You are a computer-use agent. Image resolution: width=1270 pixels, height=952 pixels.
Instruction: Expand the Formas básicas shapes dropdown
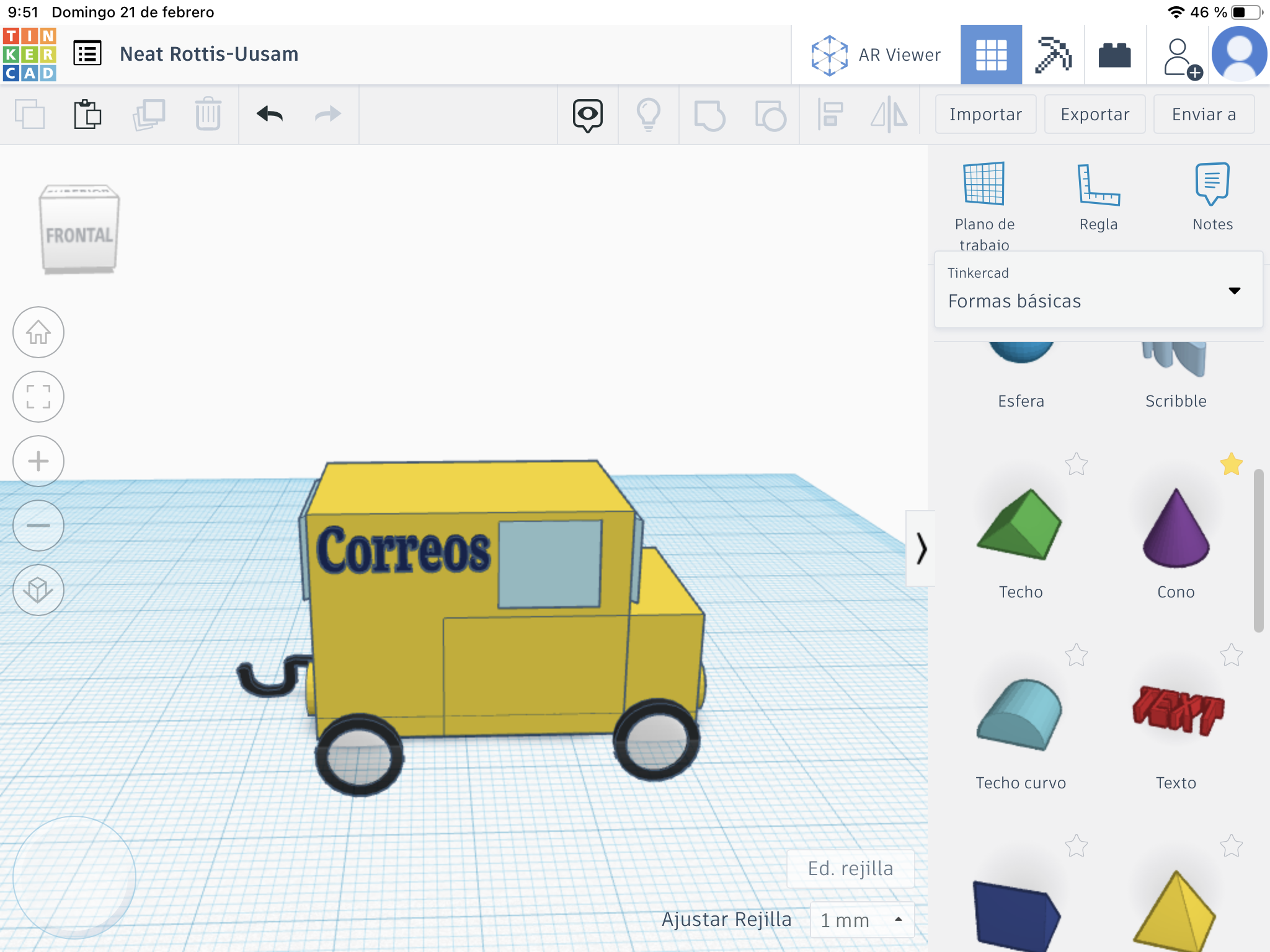(1098, 289)
